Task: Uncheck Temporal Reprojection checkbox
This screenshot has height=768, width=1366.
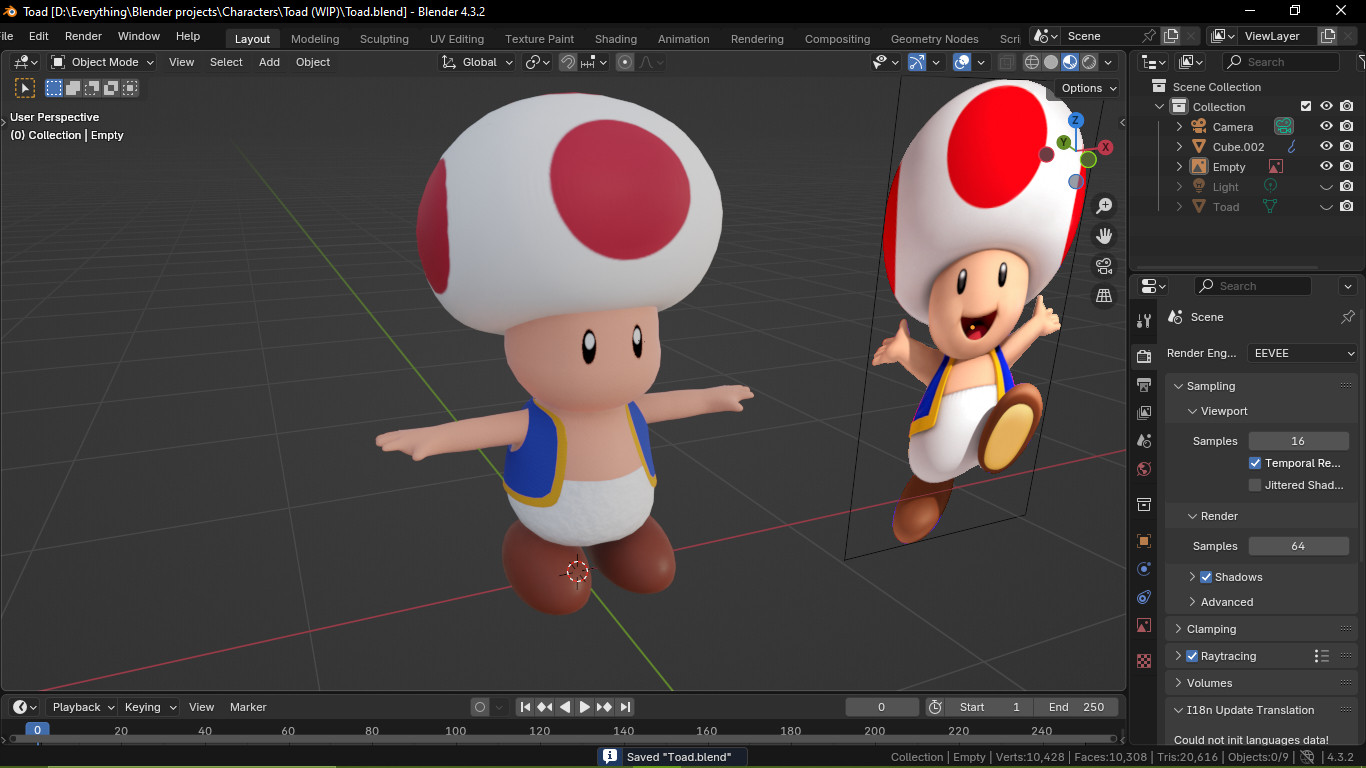Action: coord(1255,463)
